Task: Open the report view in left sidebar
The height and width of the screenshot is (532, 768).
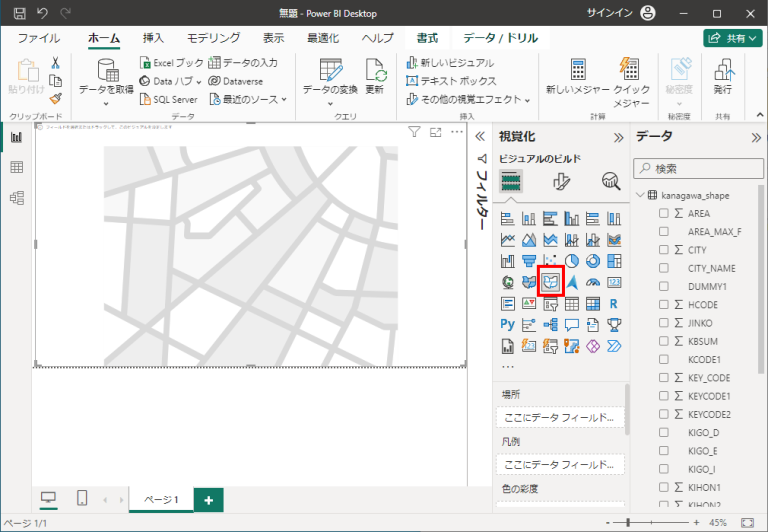Action: tap(17, 137)
